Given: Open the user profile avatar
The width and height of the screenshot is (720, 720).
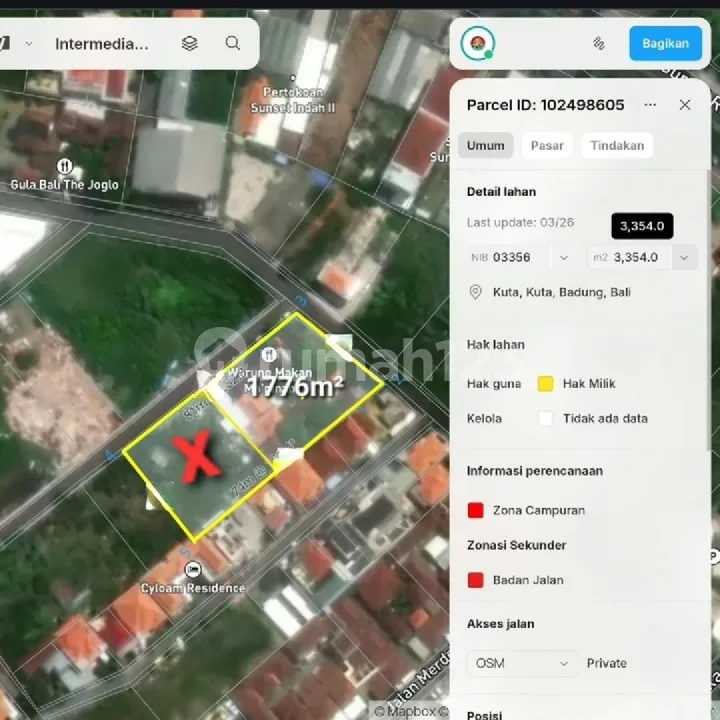Looking at the screenshot, I should (478, 44).
